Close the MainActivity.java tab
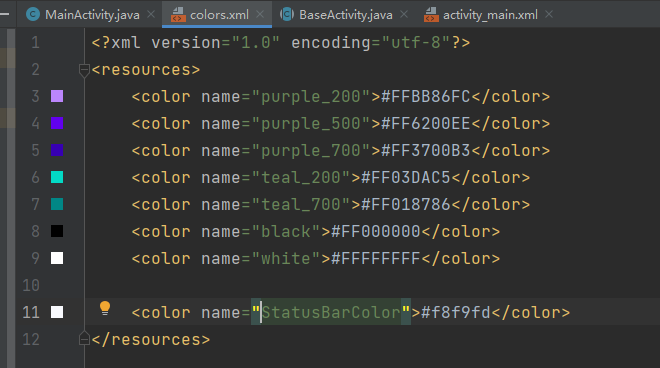 [x=151, y=15]
